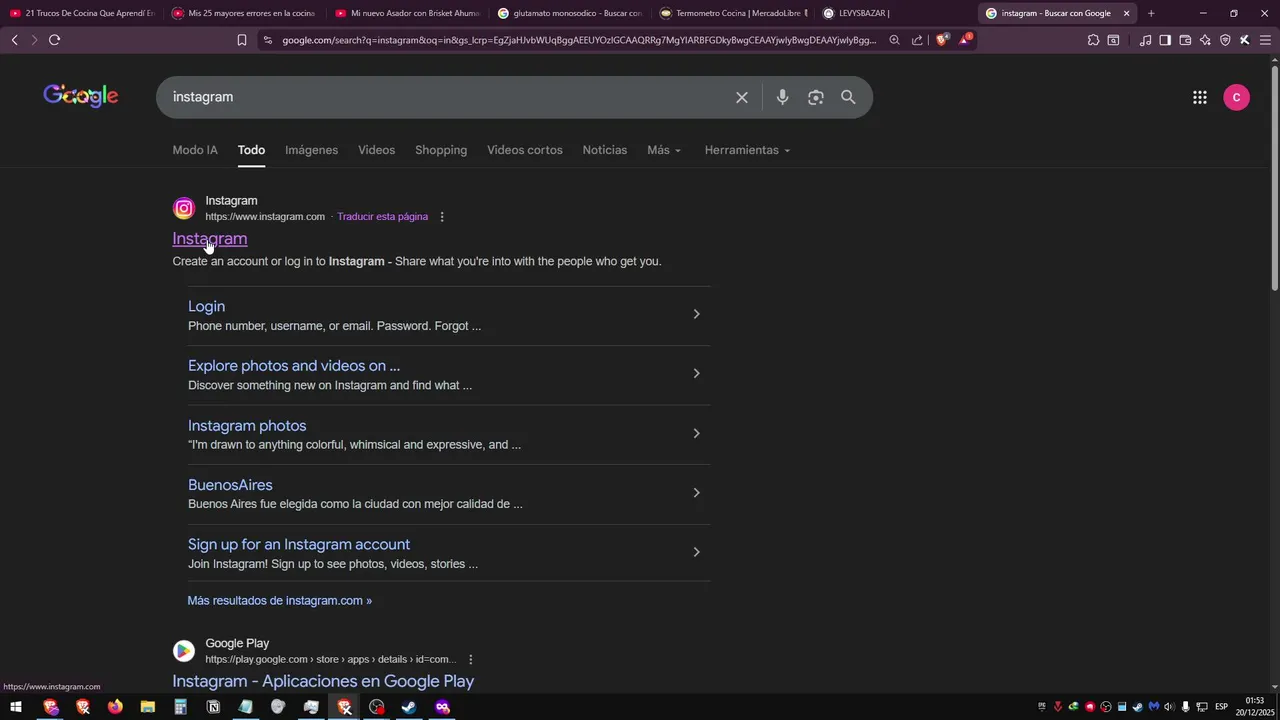Viewport: 1280px width, 720px height.
Task: Open a new browser tab
Action: point(1151,13)
